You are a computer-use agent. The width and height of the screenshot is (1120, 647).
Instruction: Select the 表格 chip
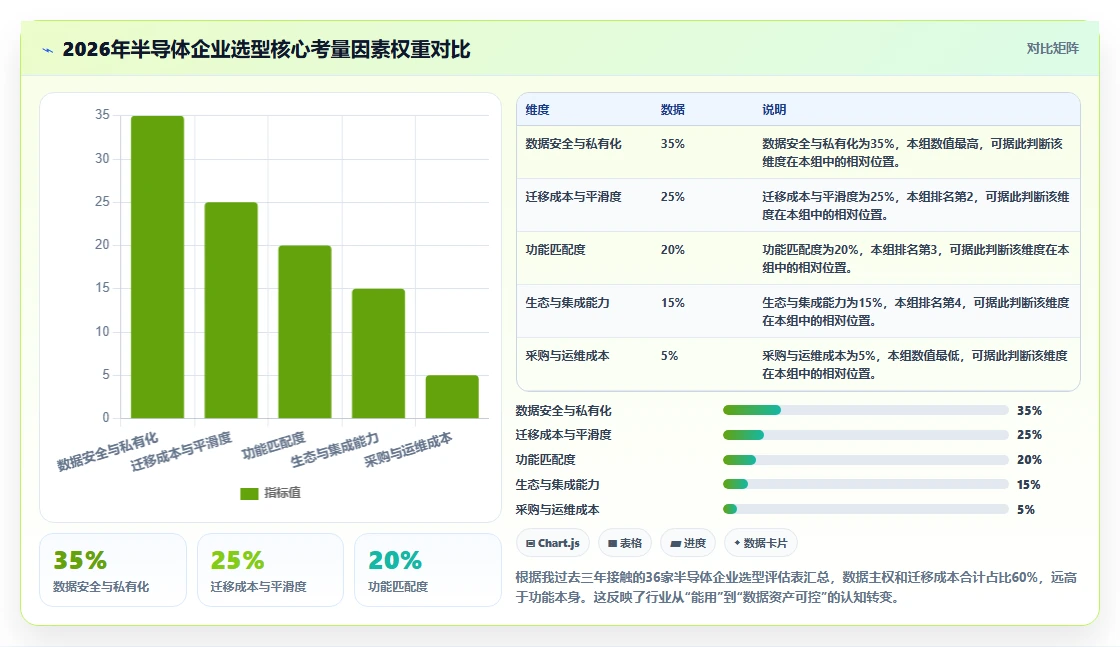click(x=625, y=543)
